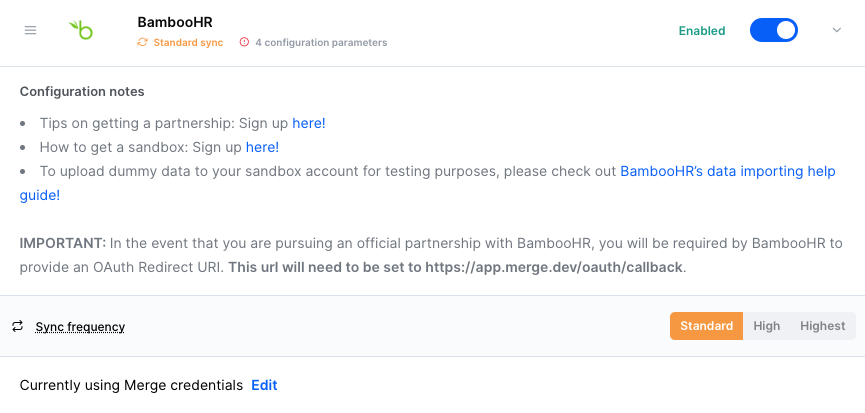865x413 pixels.
Task: Click the Standard sync status label
Action: pyautogui.click(x=188, y=42)
